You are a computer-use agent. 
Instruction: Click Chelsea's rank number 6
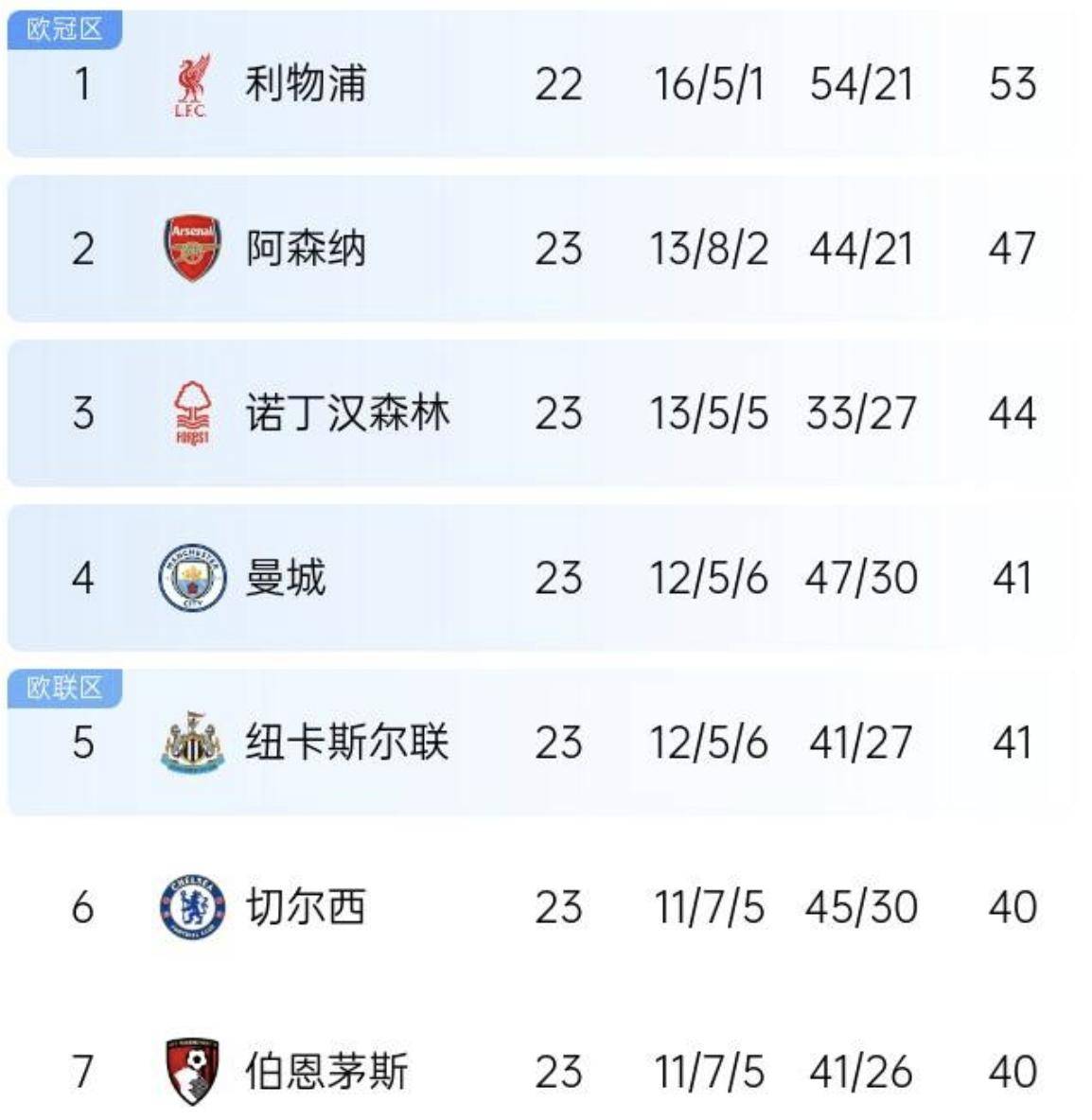83,907
